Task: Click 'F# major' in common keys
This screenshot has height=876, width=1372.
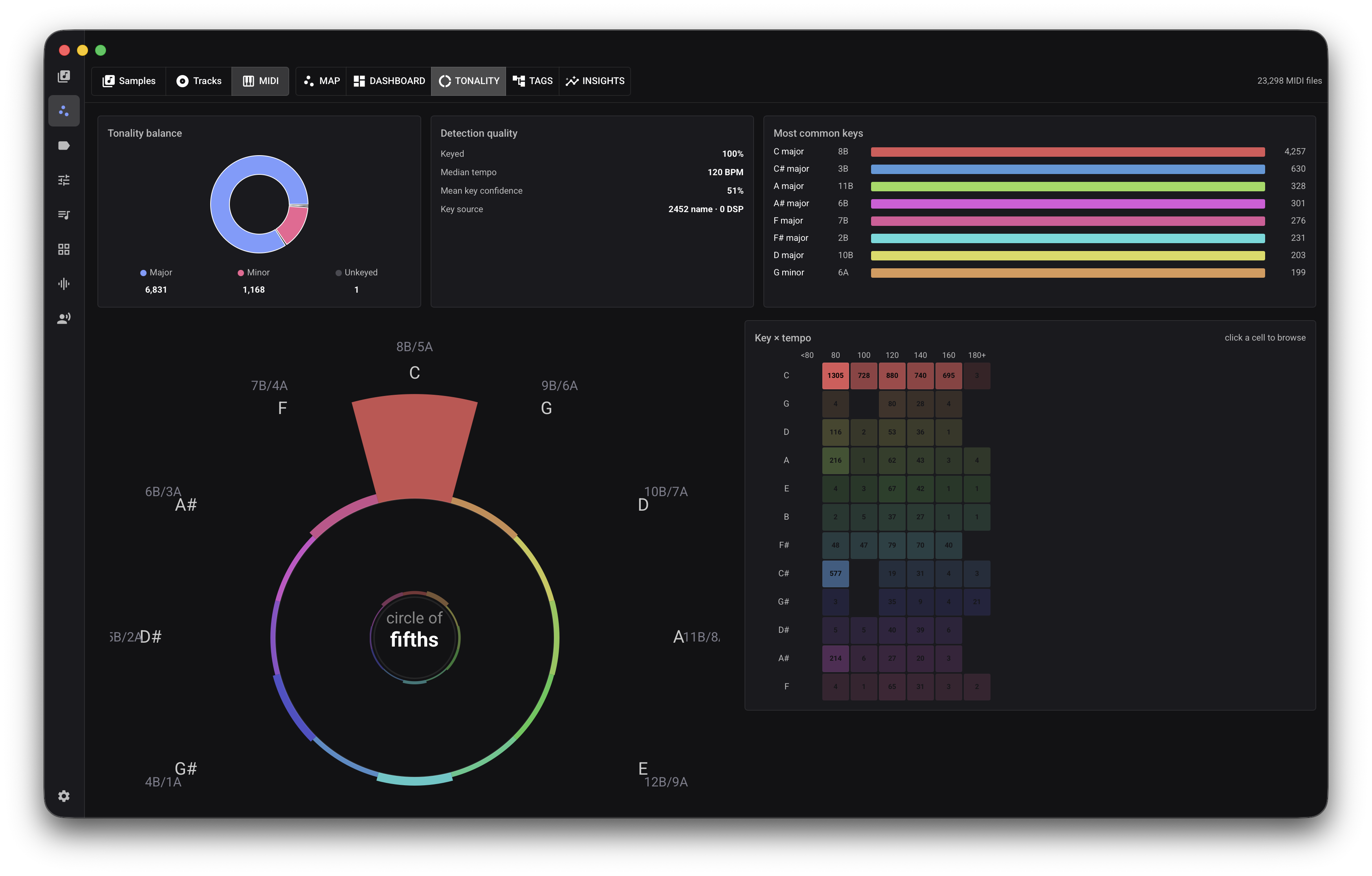Action: pyautogui.click(x=791, y=238)
